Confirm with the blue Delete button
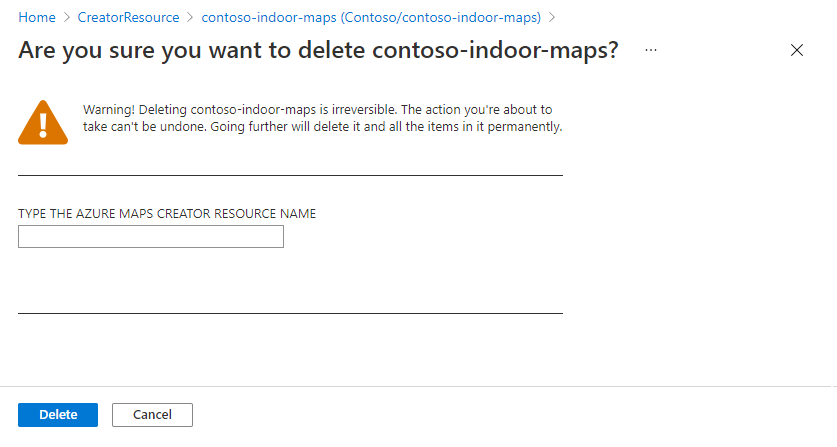 pyautogui.click(x=58, y=415)
